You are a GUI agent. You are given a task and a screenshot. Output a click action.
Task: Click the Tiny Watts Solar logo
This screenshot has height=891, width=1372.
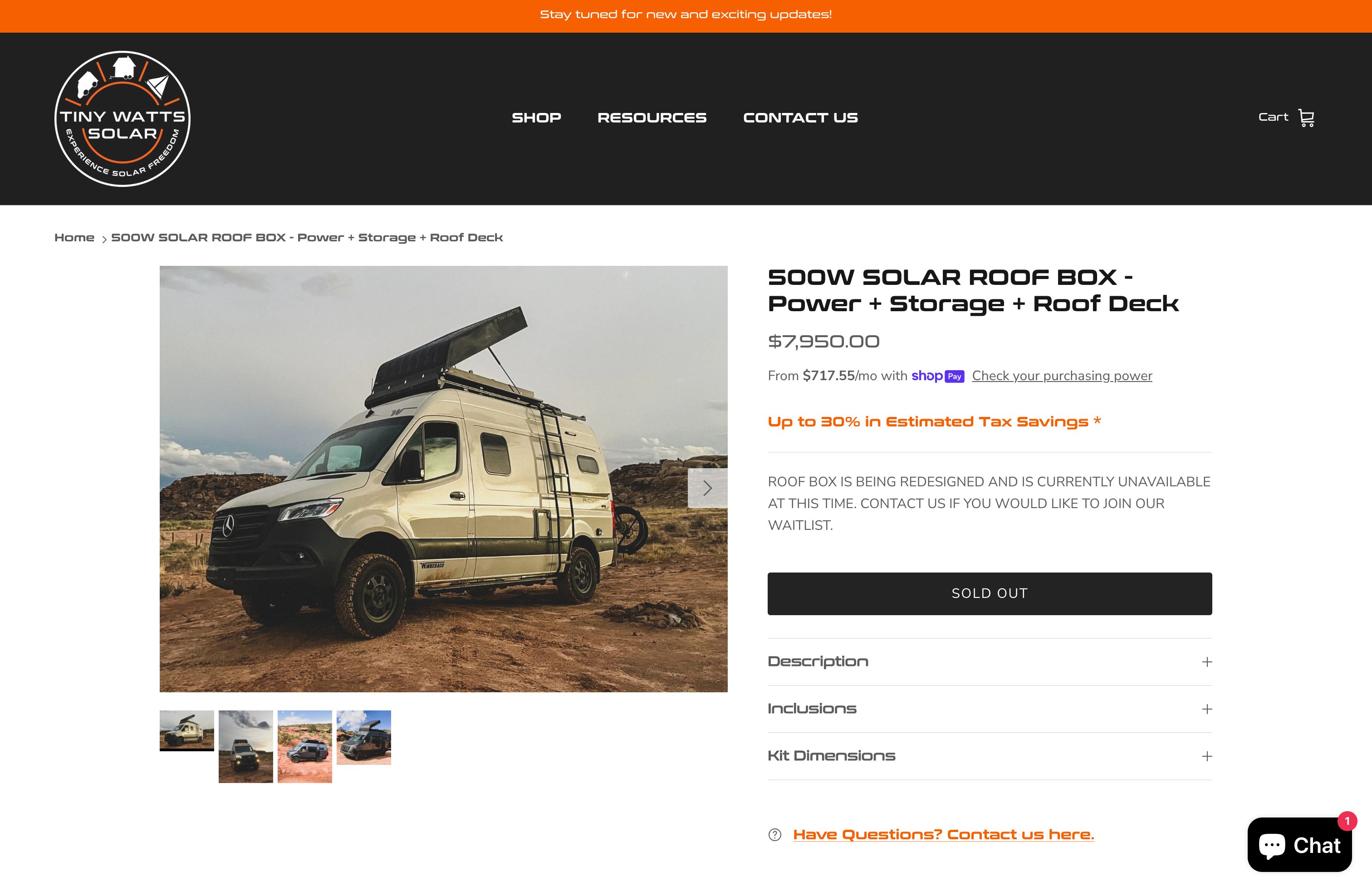[122, 119]
